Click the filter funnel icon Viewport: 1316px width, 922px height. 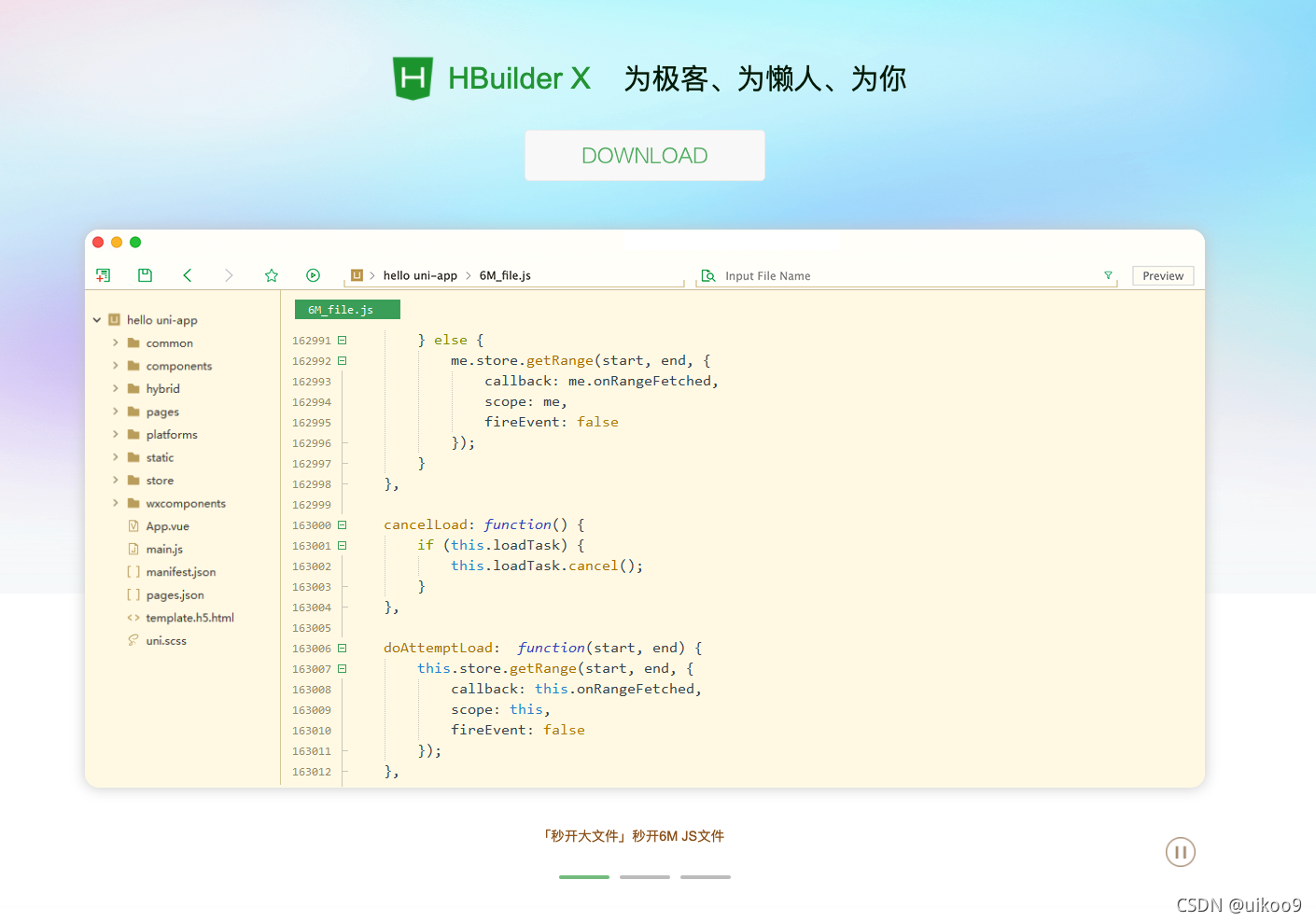coord(1108,275)
